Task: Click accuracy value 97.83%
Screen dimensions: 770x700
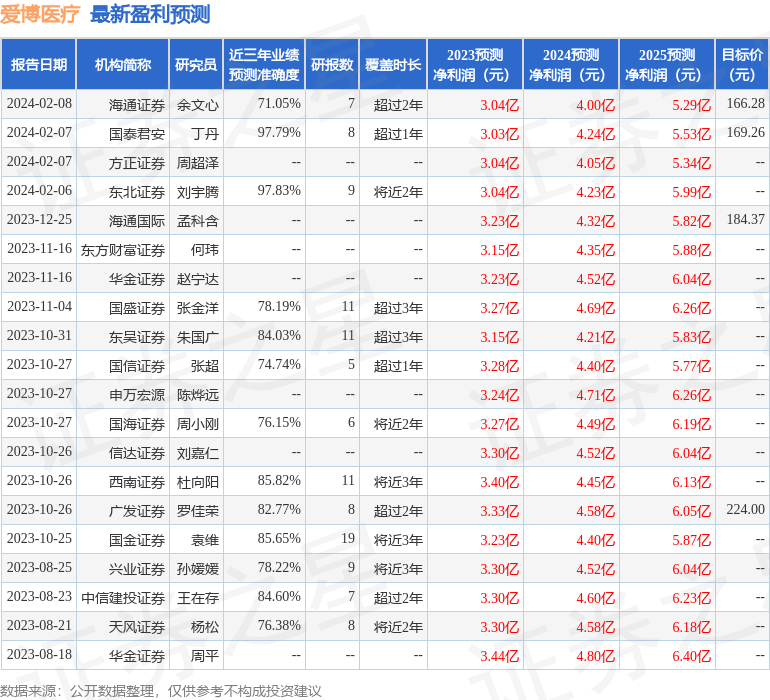Action: coord(279,191)
